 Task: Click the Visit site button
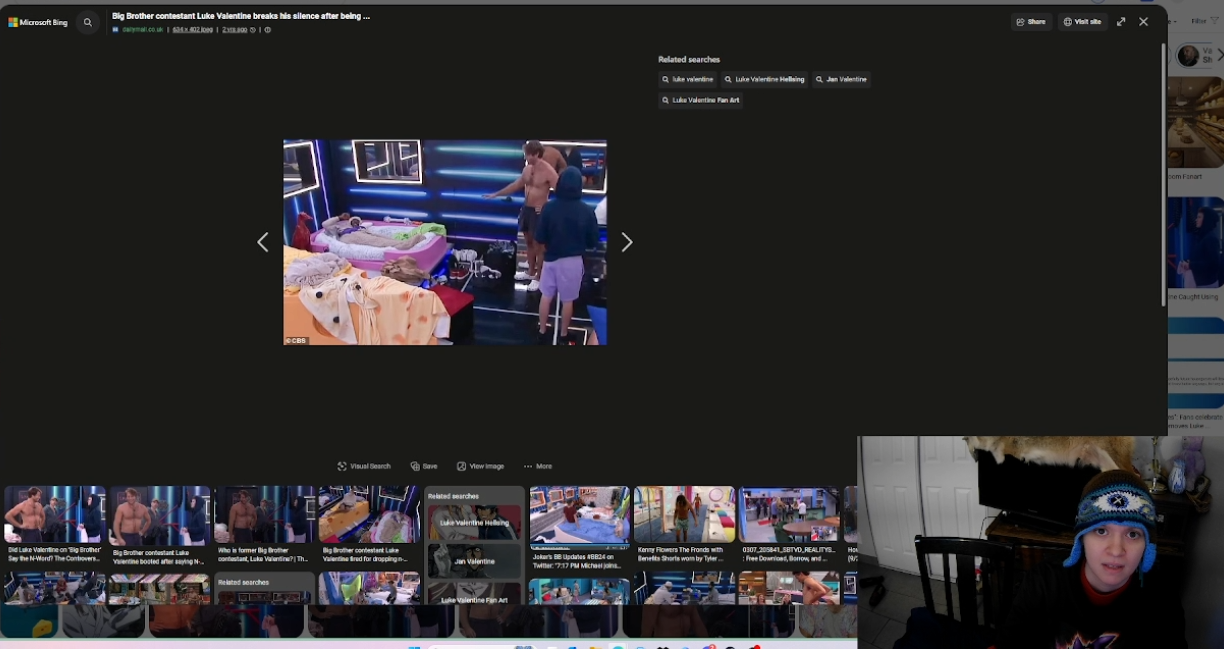click(x=1082, y=22)
